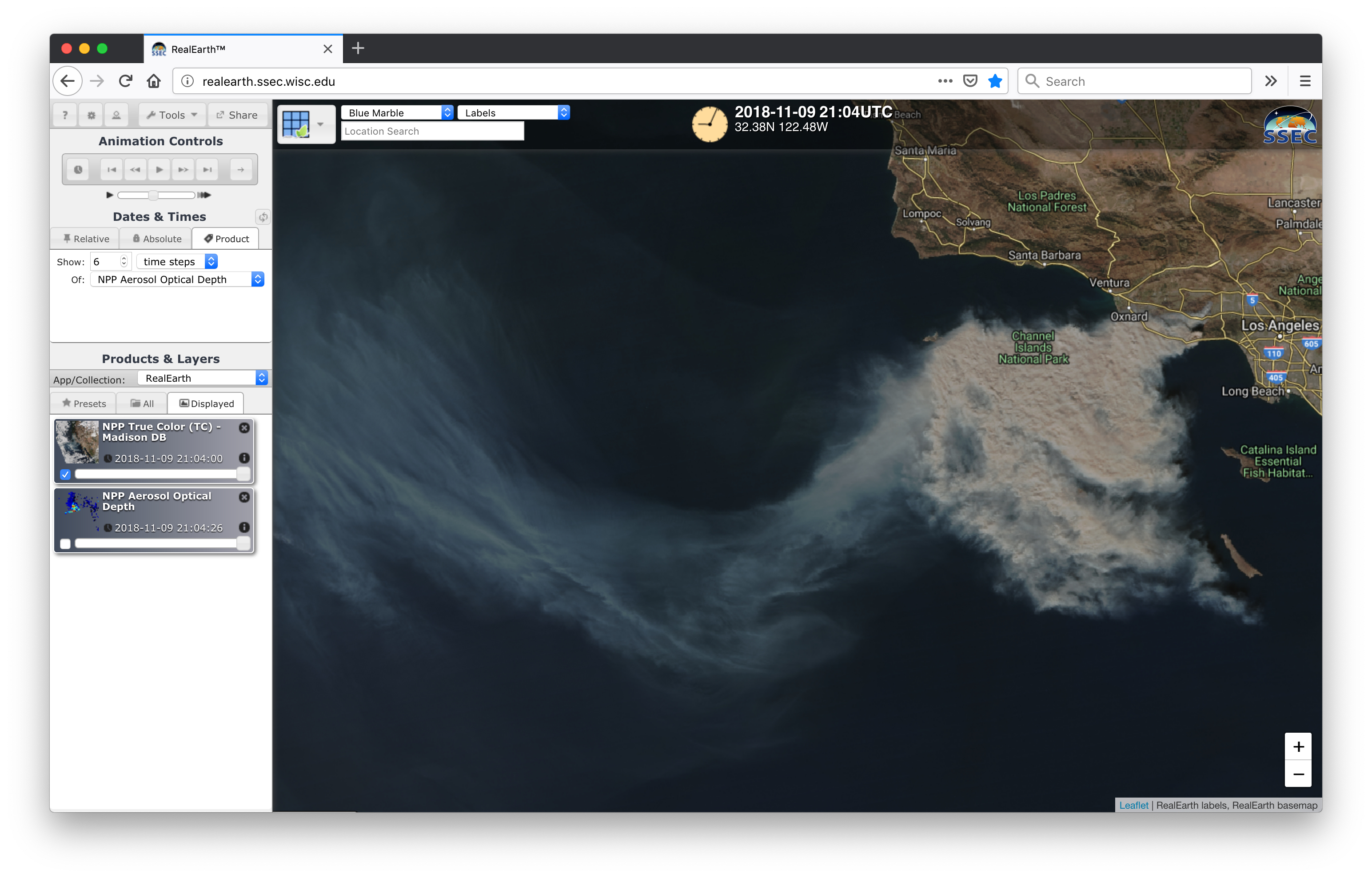This screenshot has width=1372, height=878.
Task: Remove the NPP True Color layer
Action: point(244,428)
